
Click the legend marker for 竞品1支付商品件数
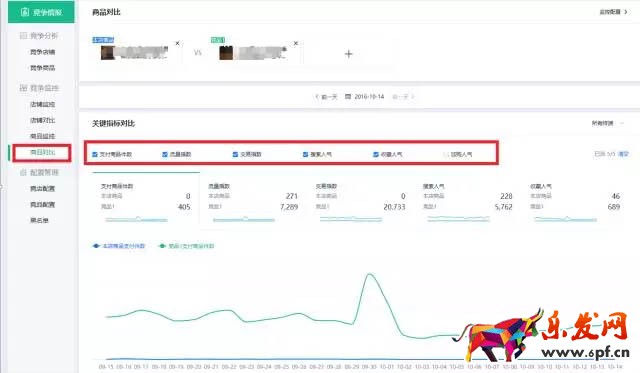[x=162, y=246]
